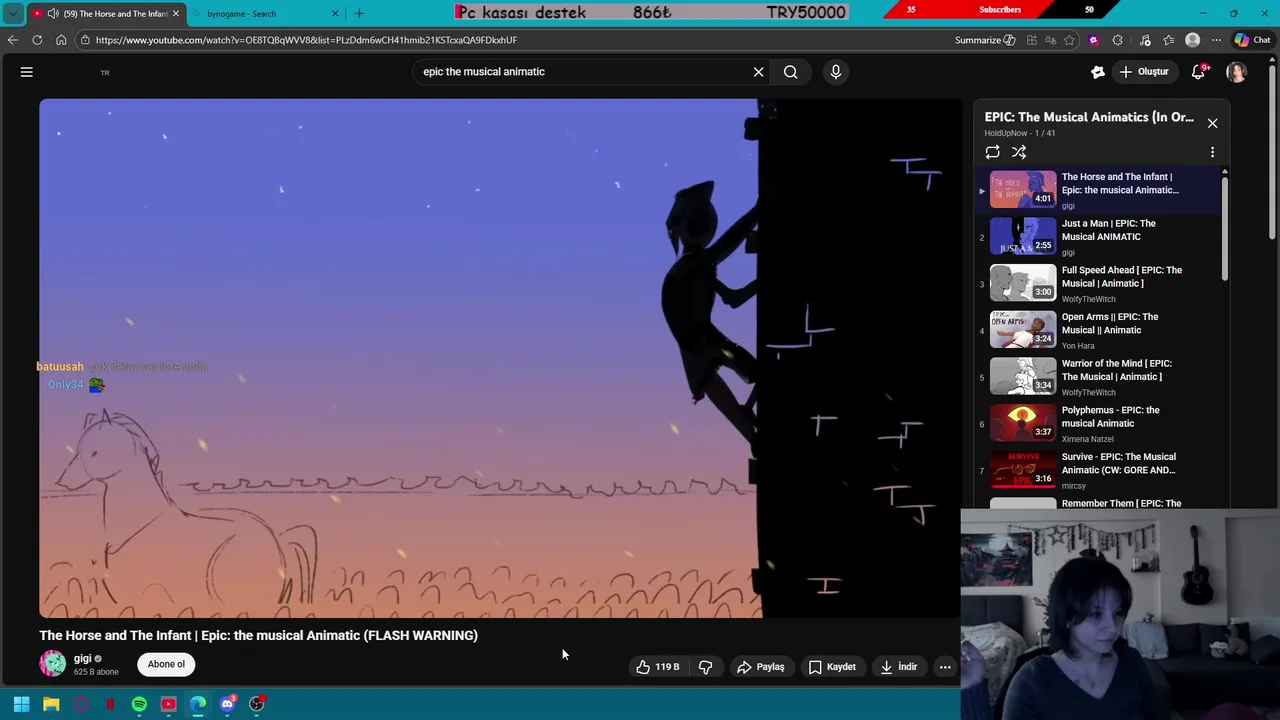Screen dimensions: 1280x720
Task: Open the YouTube hamburger guide menu
Action: pos(27,72)
